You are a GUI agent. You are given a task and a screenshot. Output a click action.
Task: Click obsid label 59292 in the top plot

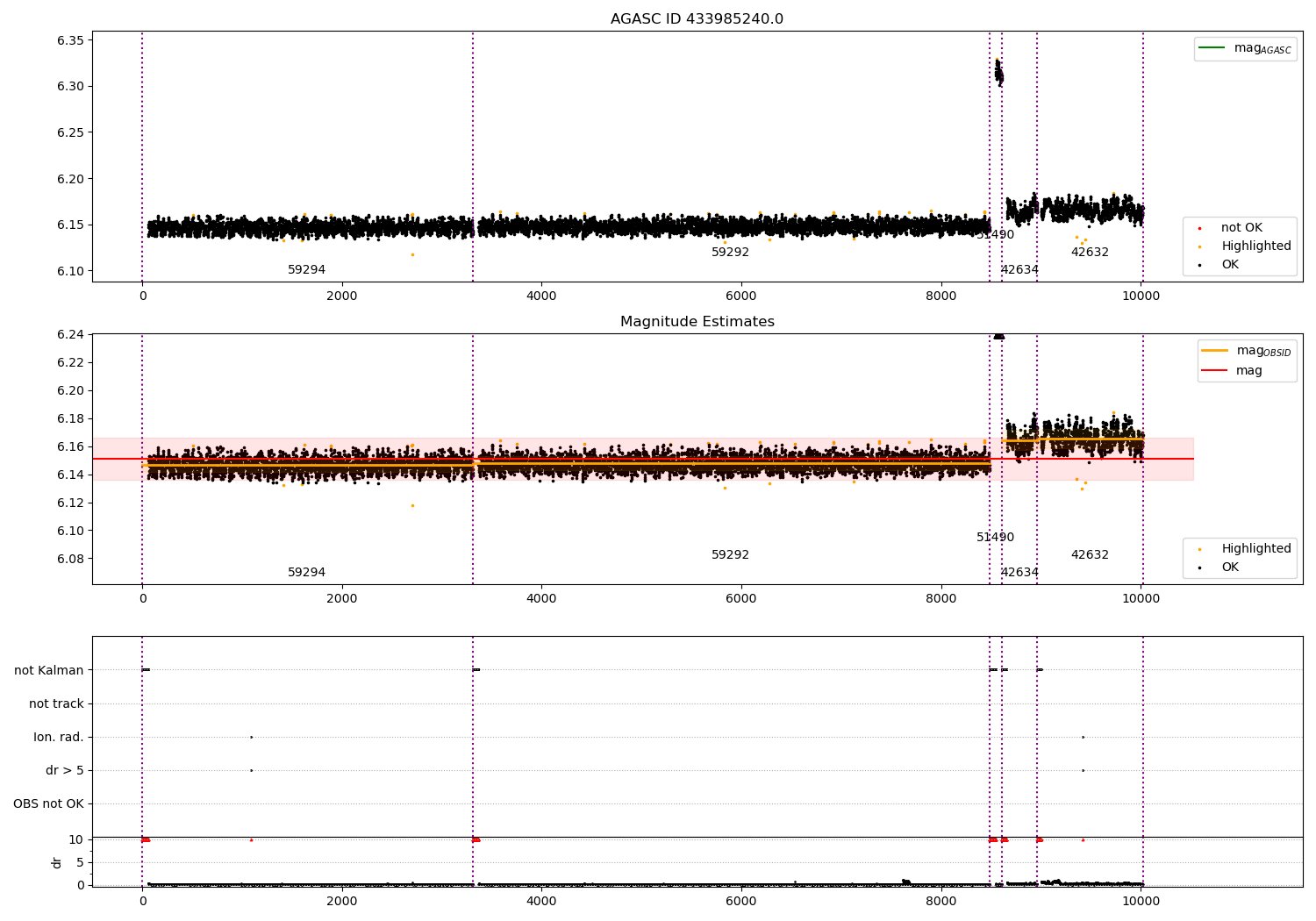pos(730,253)
